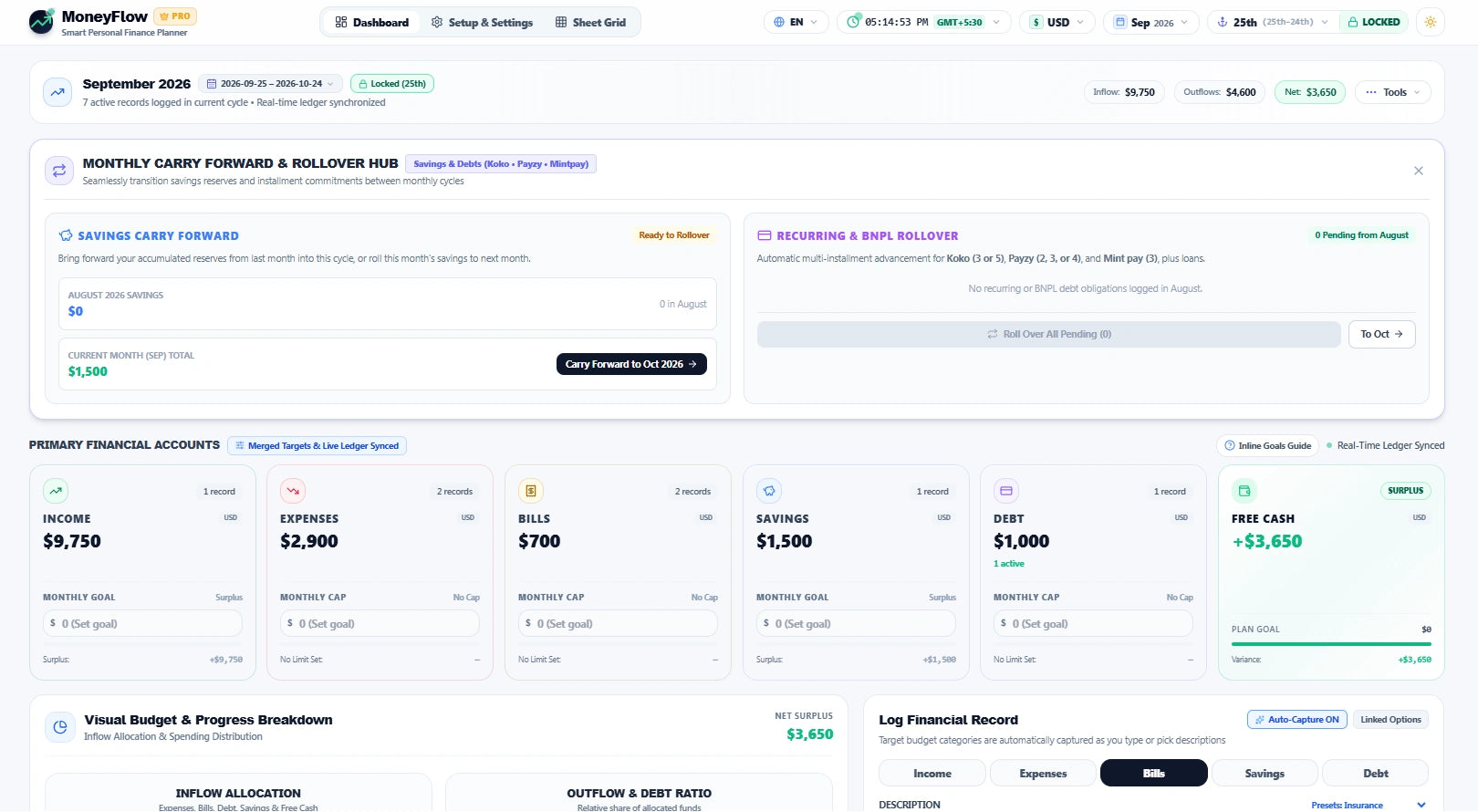This screenshot has width=1478, height=812.
Task: Select the Savings record tab
Action: (x=1265, y=773)
